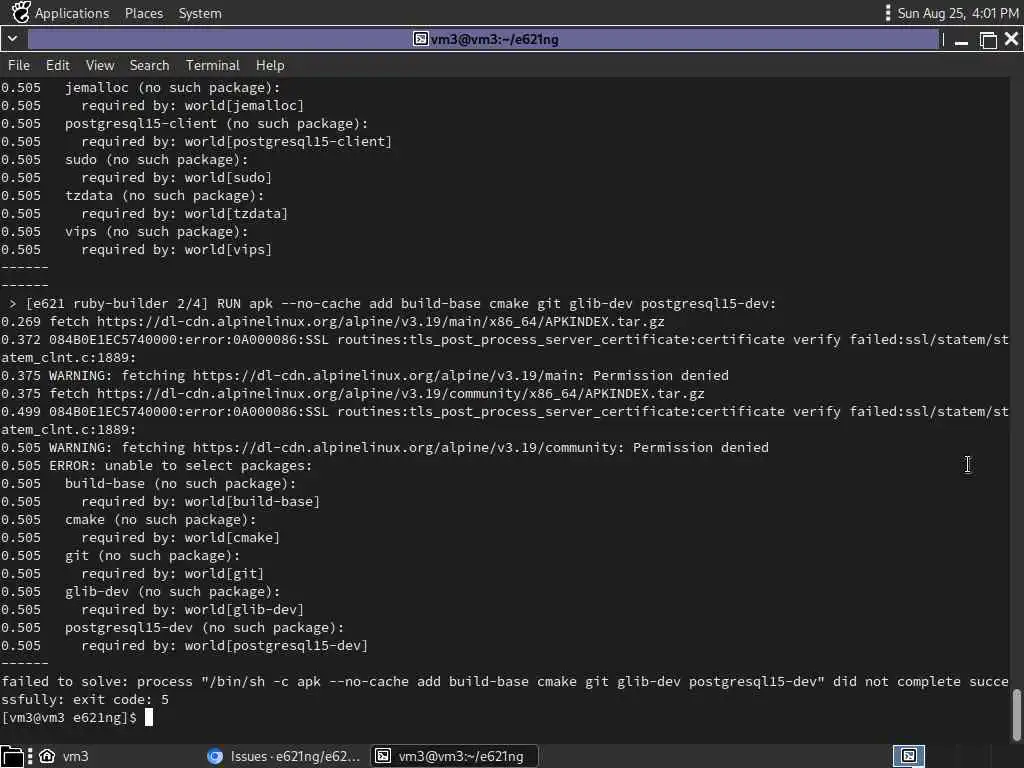The height and width of the screenshot is (768, 1024).
Task: Open the System menu
Action: [200, 13]
